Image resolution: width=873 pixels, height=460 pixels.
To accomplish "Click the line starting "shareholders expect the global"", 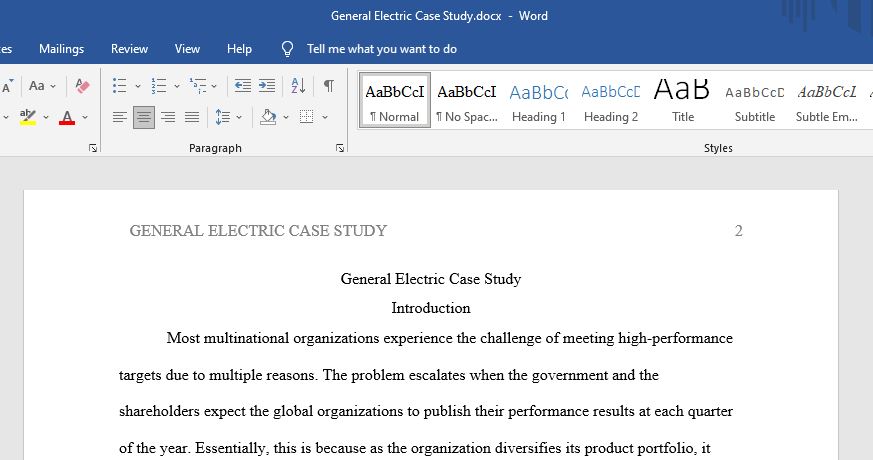I will tap(426, 412).
